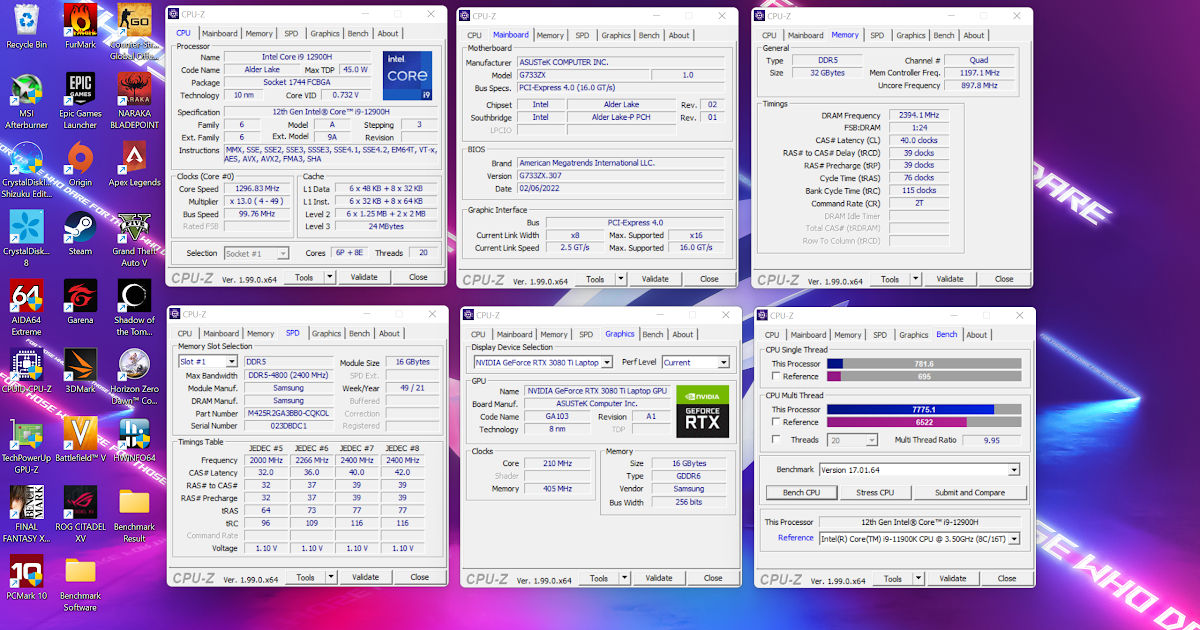Screen dimensions: 1200x630
Task: Click the Multi Thread Ratio value 9.95
Action: pyautogui.click(x=990, y=440)
